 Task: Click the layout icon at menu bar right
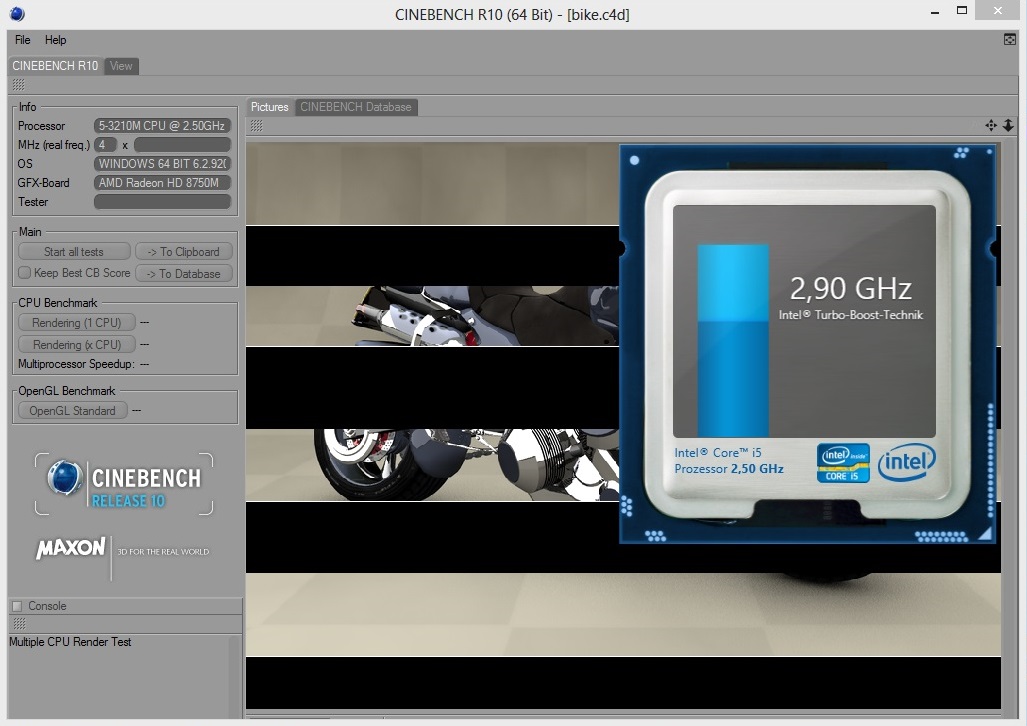point(1009,39)
